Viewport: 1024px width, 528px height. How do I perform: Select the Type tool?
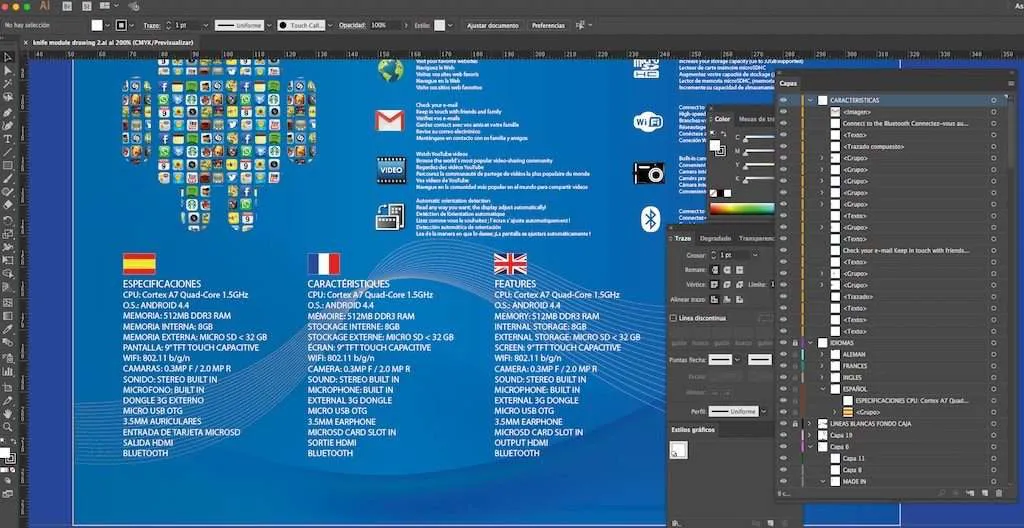(x=8, y=139)
